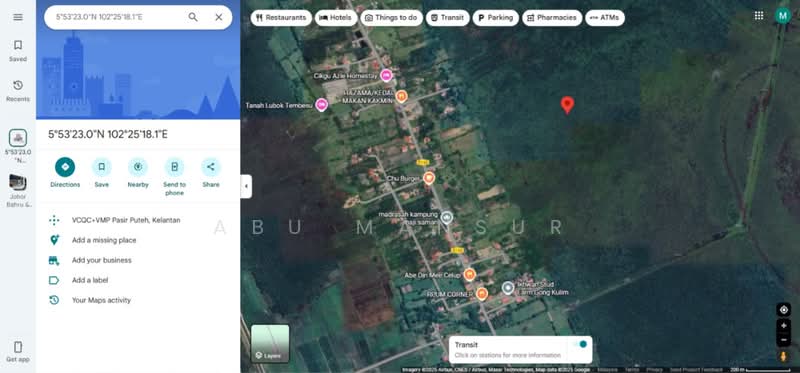The image size is (800, 373).
Task: Click the Privacy link in footer
Action: [655, 370]
